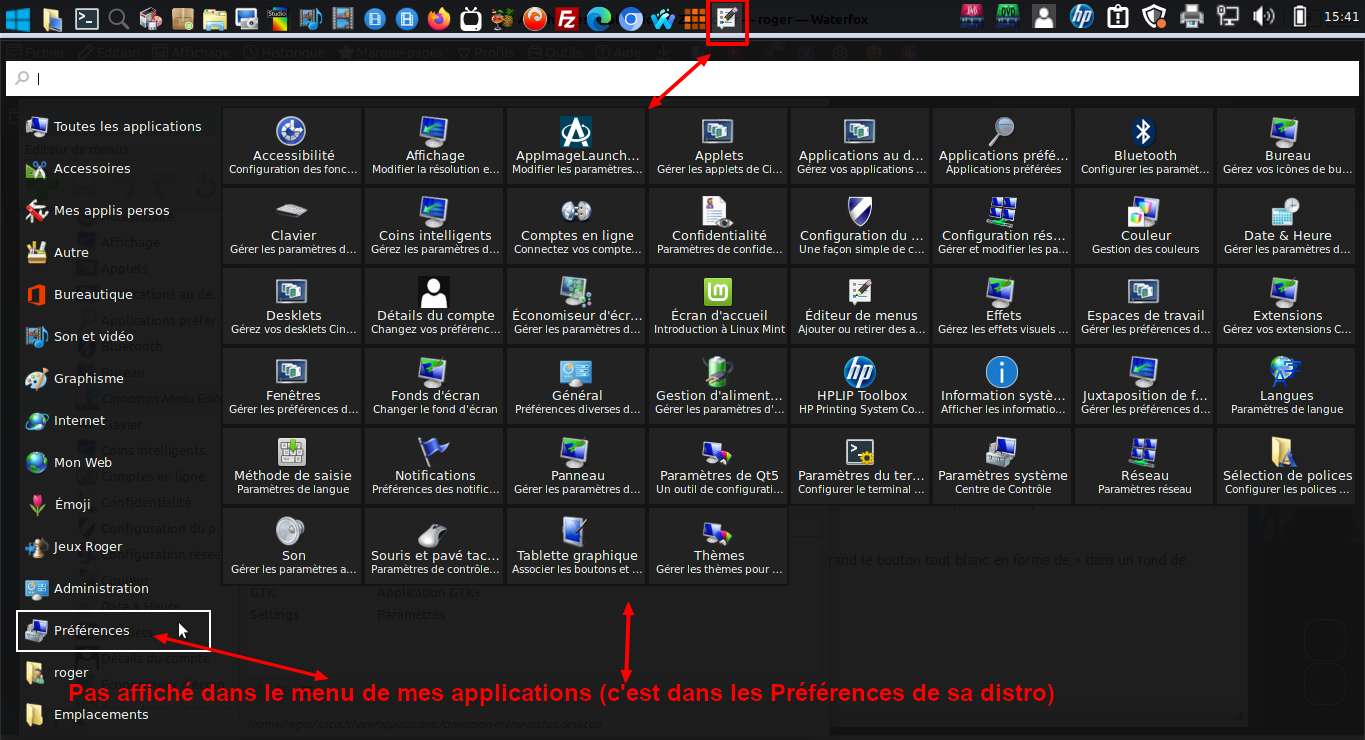Screen dimensions: 1365x740
Task: Open the Notifications preferences
Action: pyautogui.click(x=434, y=465)
